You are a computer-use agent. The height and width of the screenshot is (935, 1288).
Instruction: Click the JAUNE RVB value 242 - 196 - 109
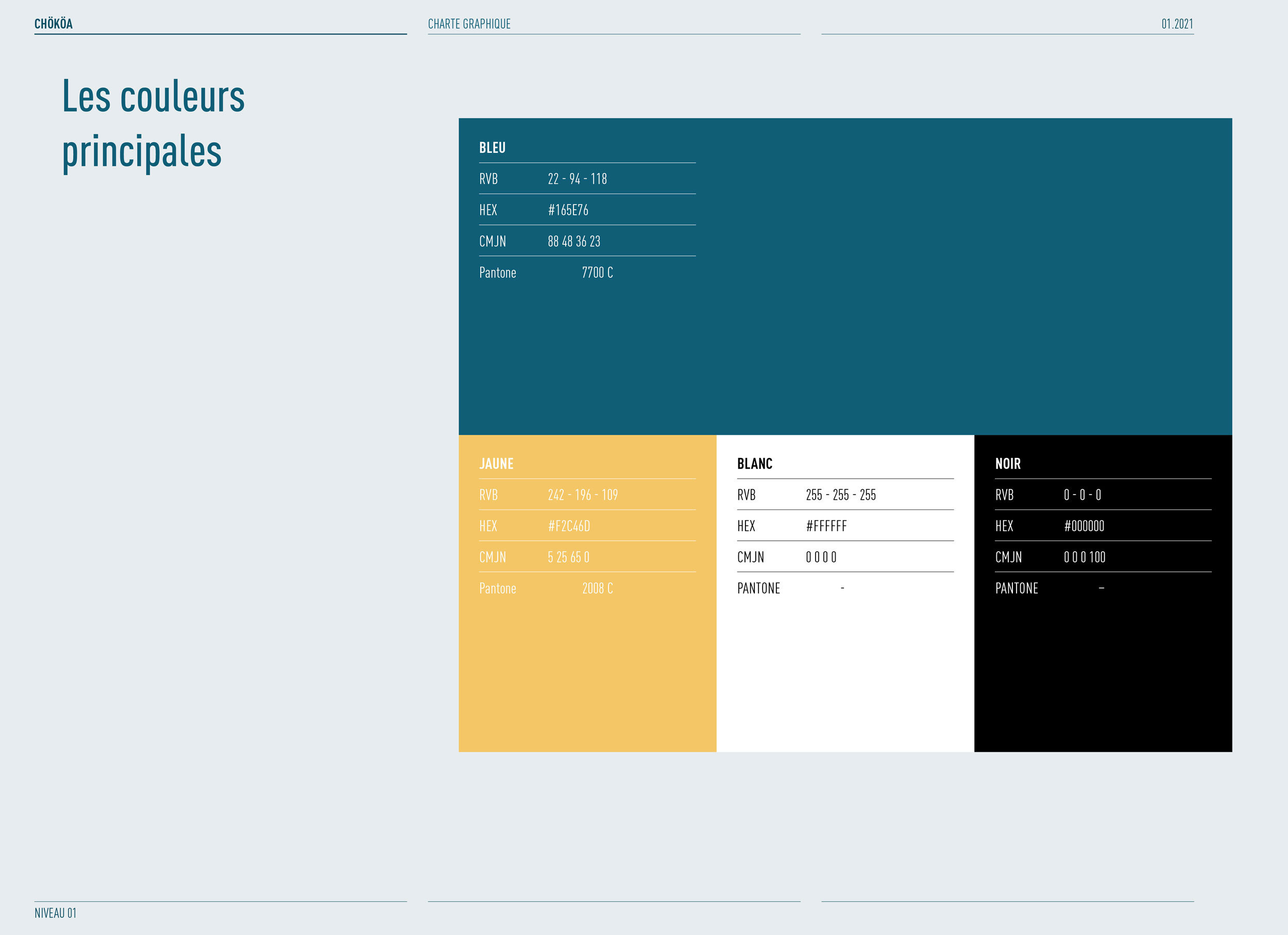(x=583, y=495)
